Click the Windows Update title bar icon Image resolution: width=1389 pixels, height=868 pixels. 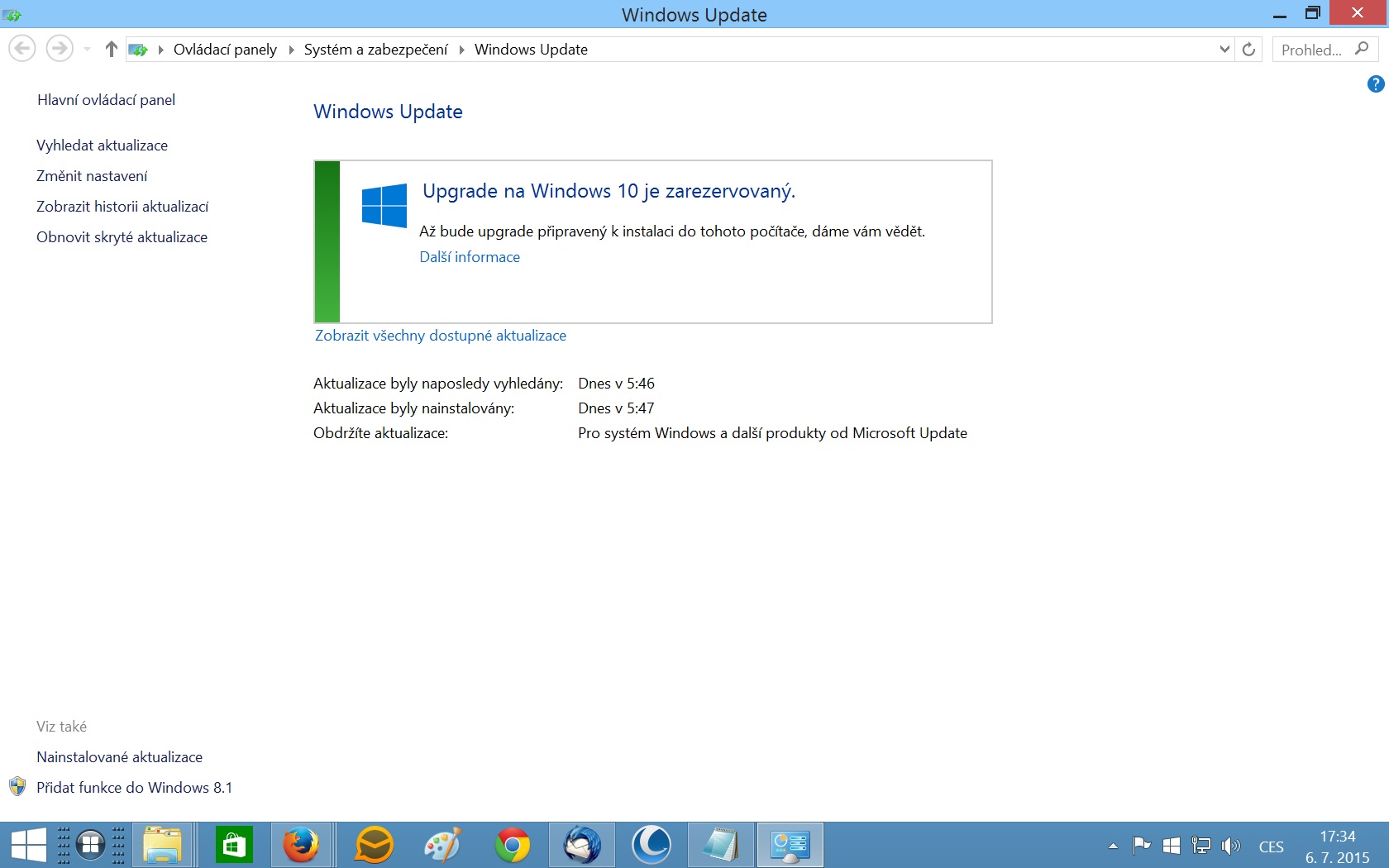tap(12, 15)
